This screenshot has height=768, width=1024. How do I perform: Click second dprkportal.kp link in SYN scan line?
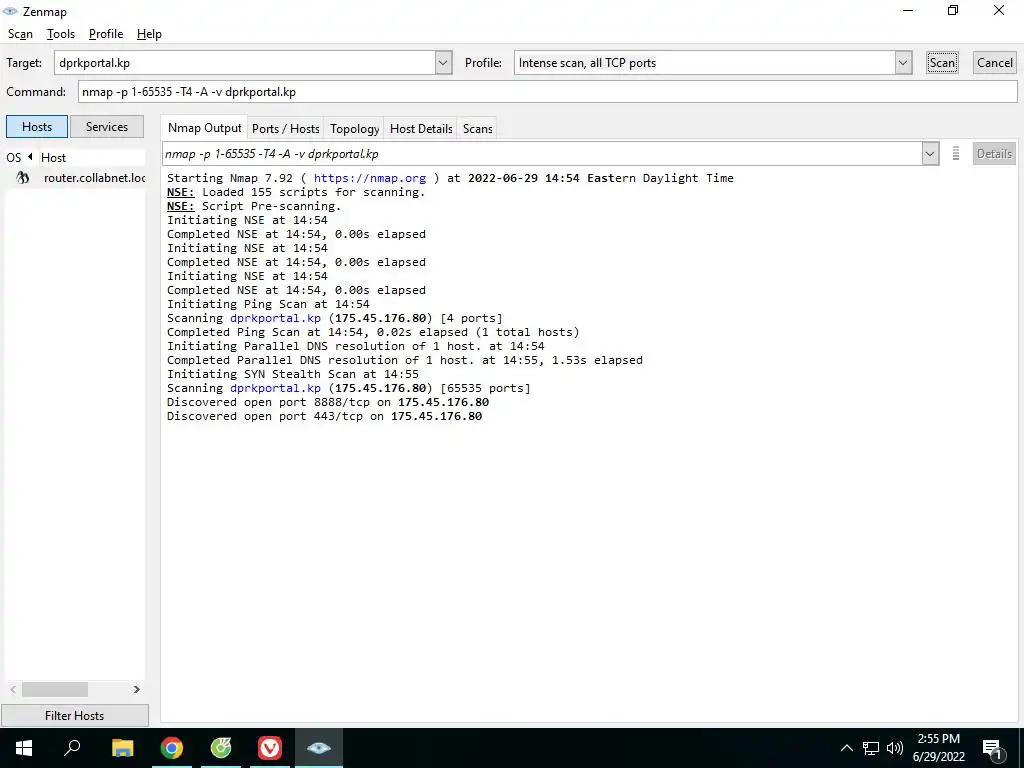[x=275, y=388]
